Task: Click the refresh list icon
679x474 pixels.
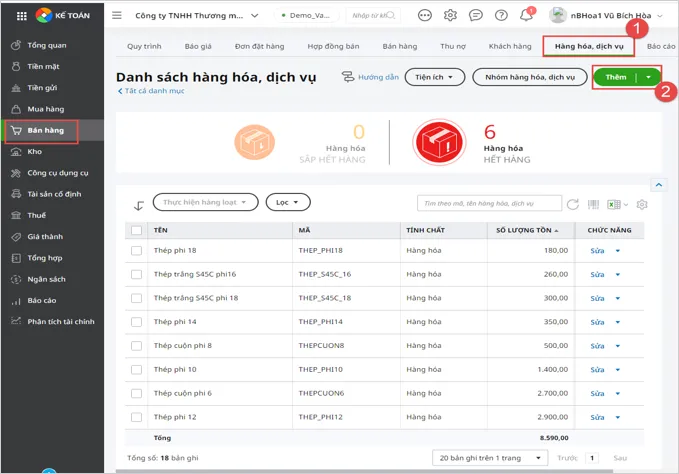Action: click(x=573, y=204)
